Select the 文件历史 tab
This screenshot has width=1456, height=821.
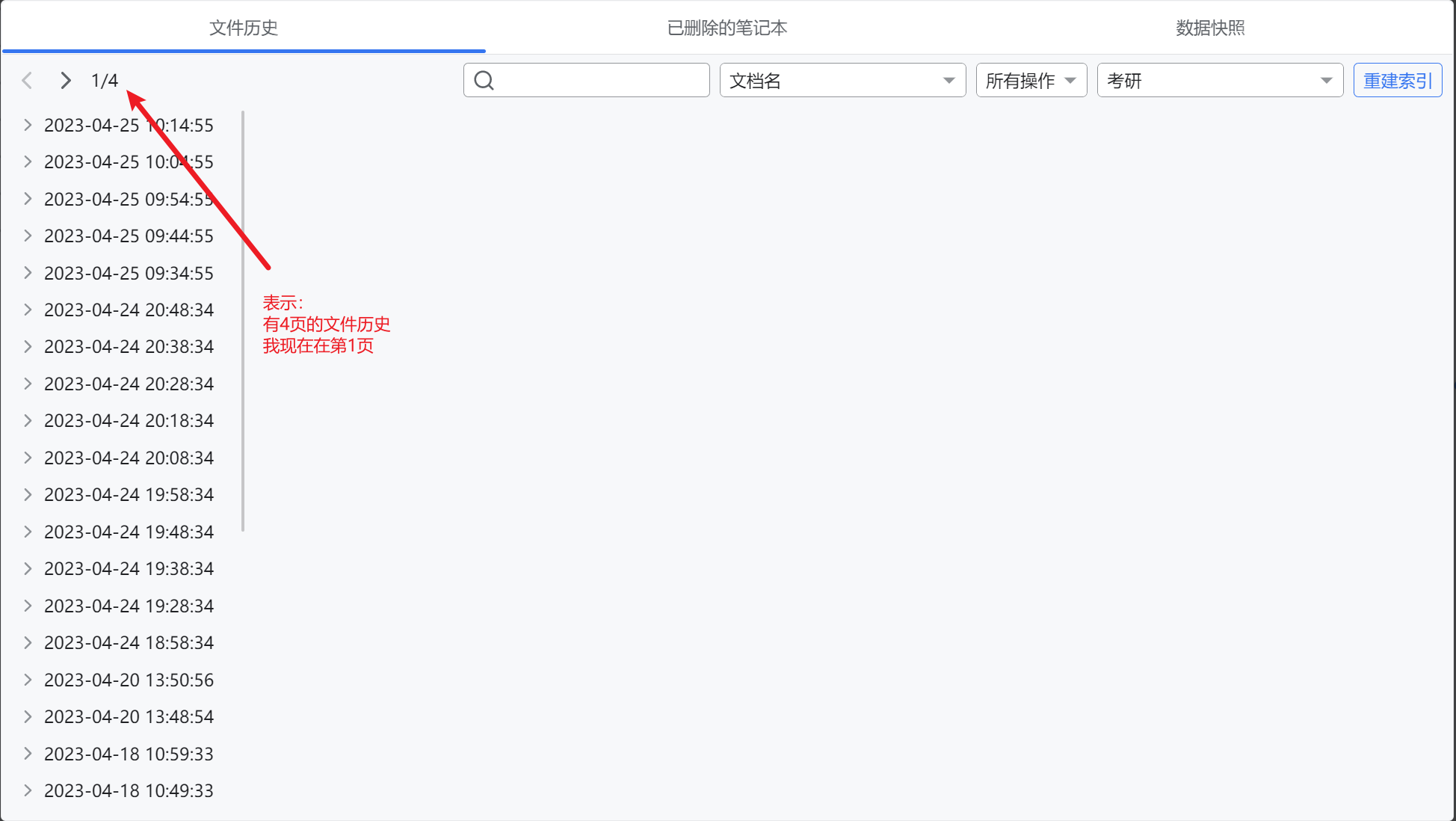click(x=244, y=28)
